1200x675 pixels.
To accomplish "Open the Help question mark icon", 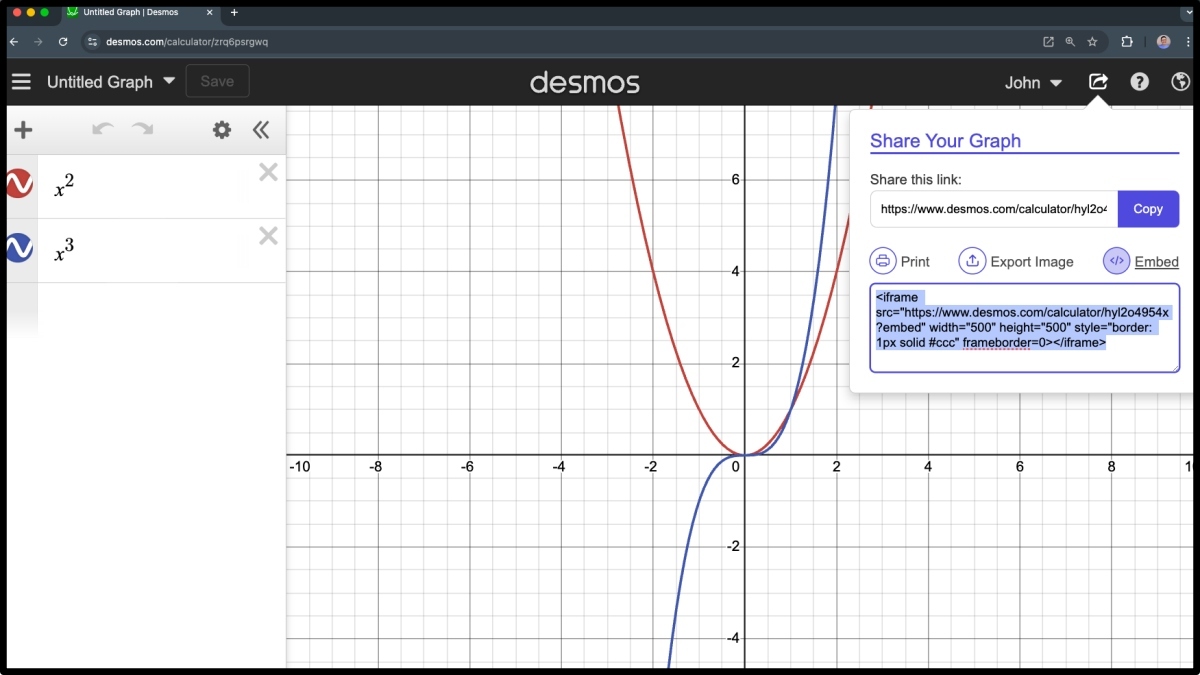I will pos(1139,81).
